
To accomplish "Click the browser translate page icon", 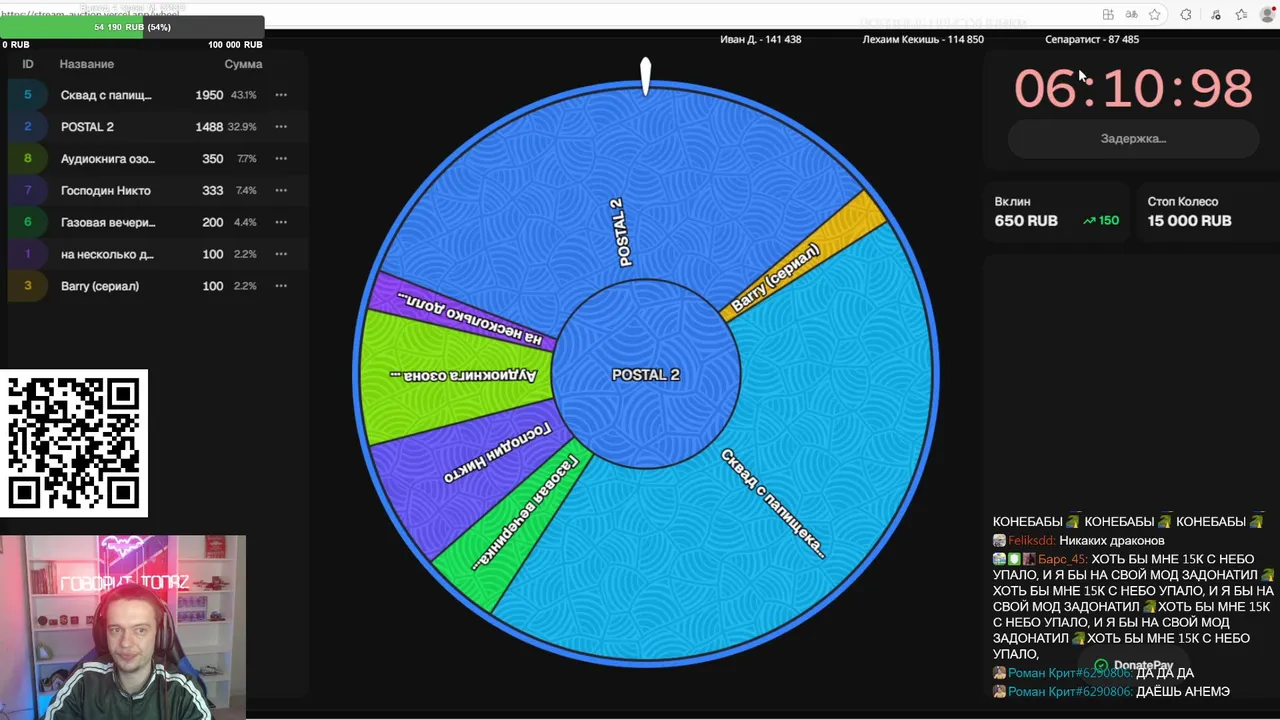I will coord(1131,15).
